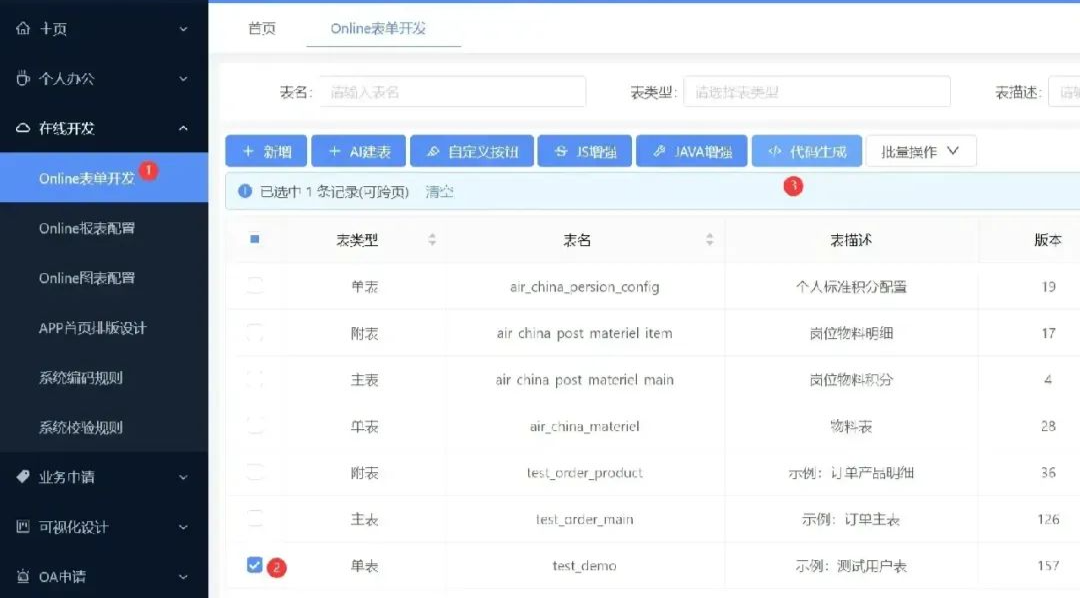Image resolution: width=1080 pixels, height=598 pixels.
Task: Check the air_china_persion_config row checkbox
Action: coord(254,286)
